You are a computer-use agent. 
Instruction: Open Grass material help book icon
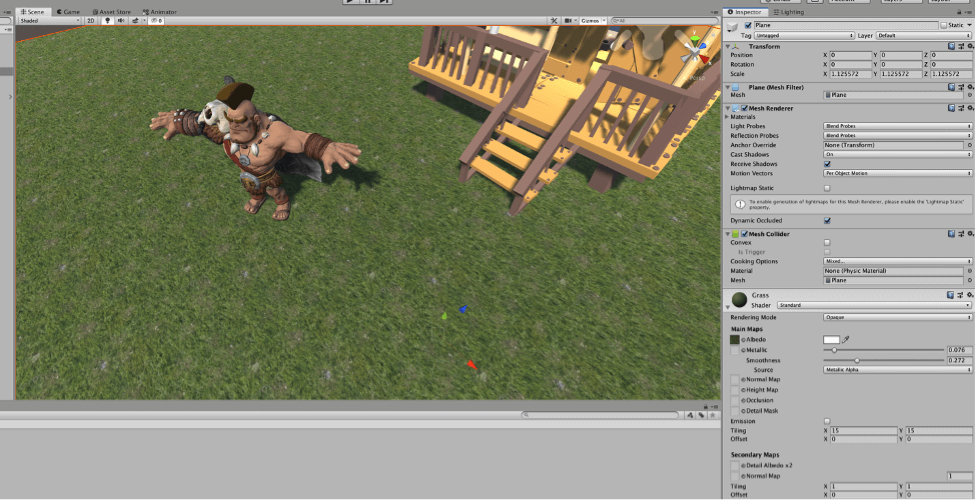click(x=951, y=295)
